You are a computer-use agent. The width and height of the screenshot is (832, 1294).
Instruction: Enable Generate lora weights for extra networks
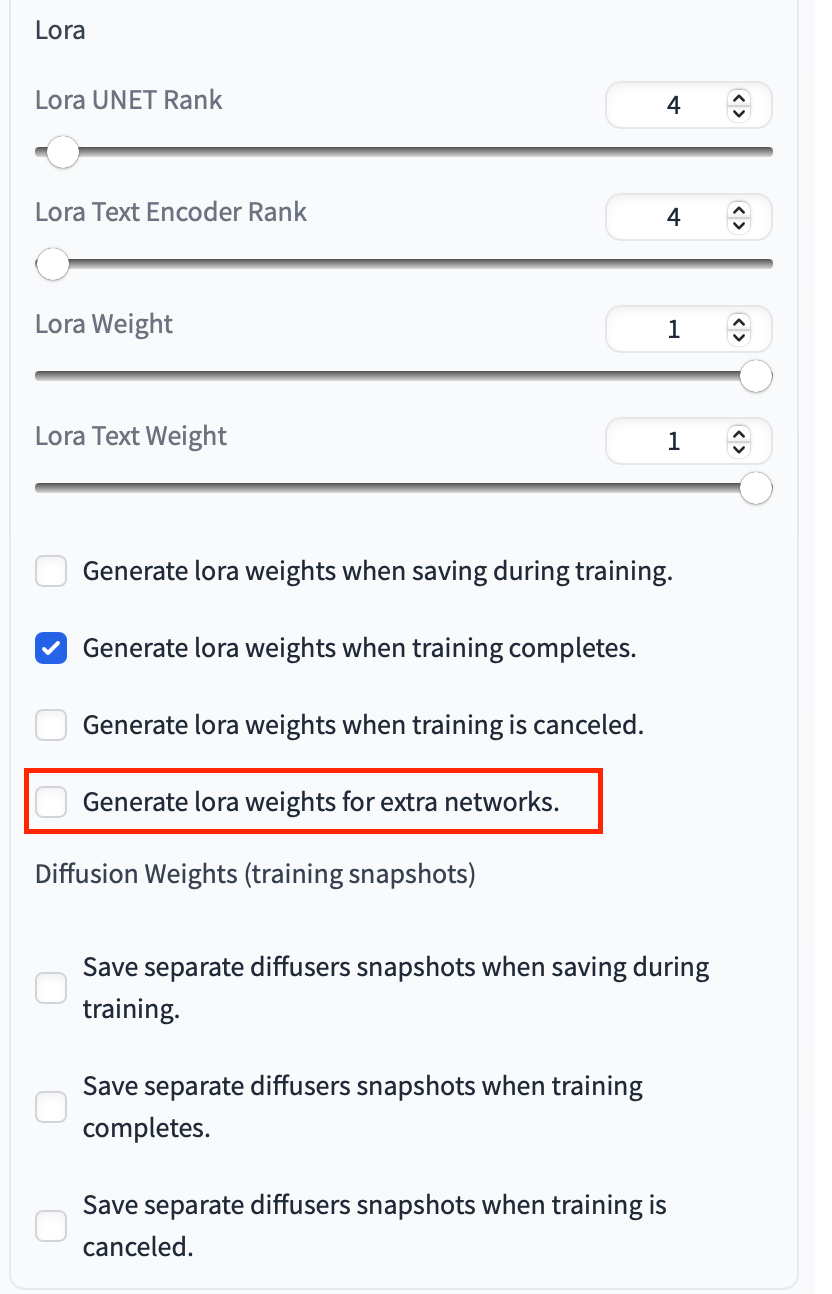(51, 801)
